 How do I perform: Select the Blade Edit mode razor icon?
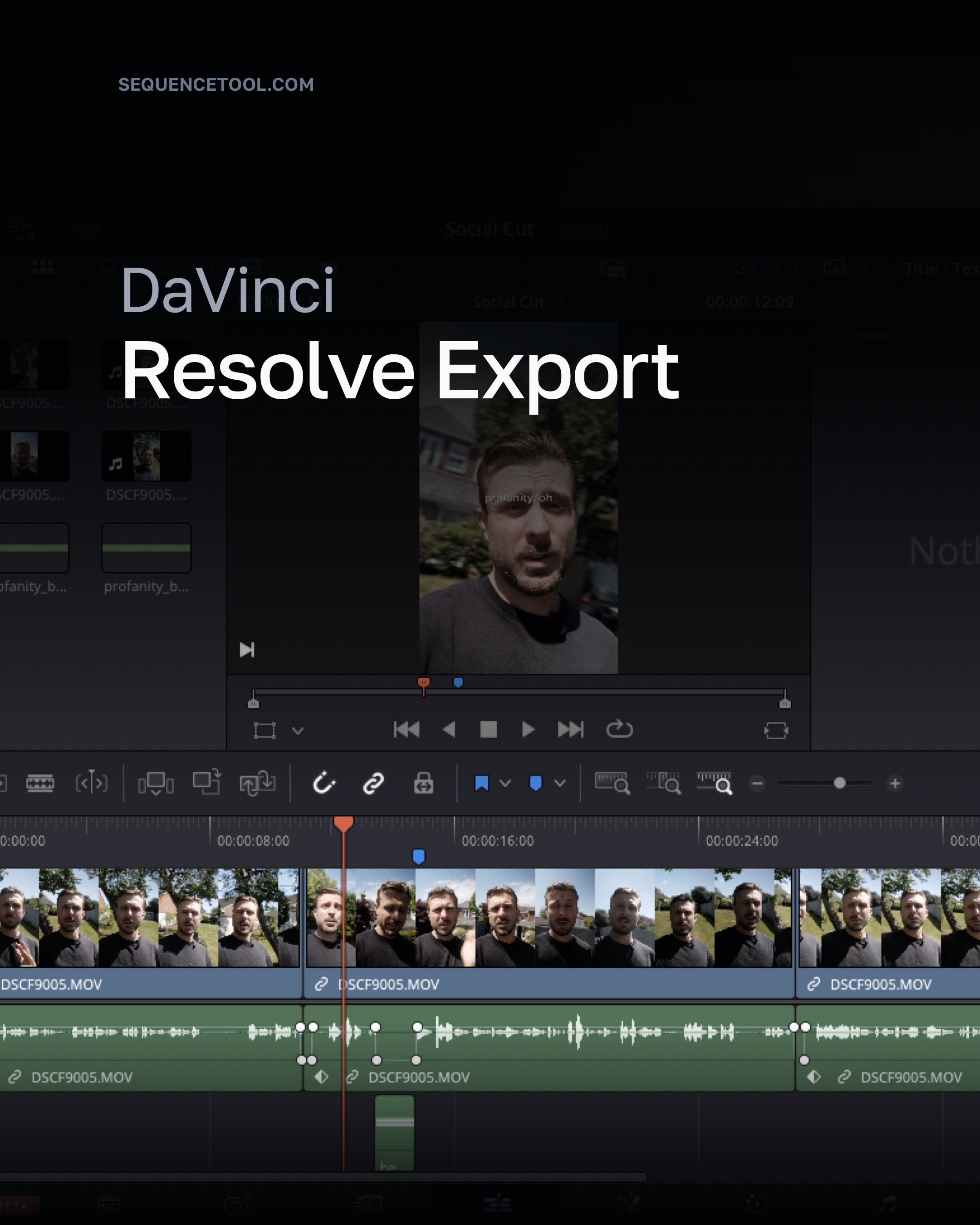tap(40, 784)
